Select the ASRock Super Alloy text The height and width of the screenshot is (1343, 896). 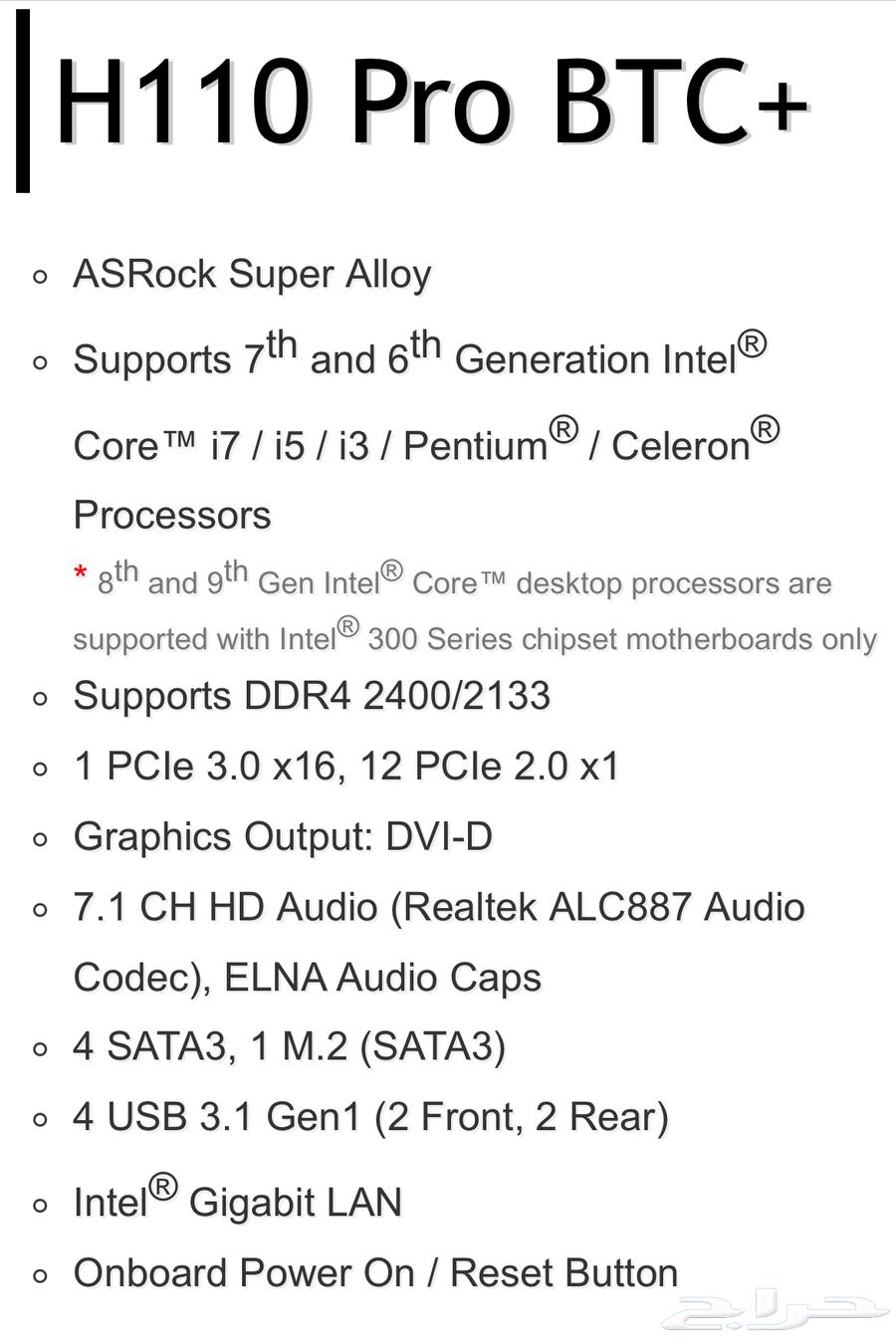point(252,274)
